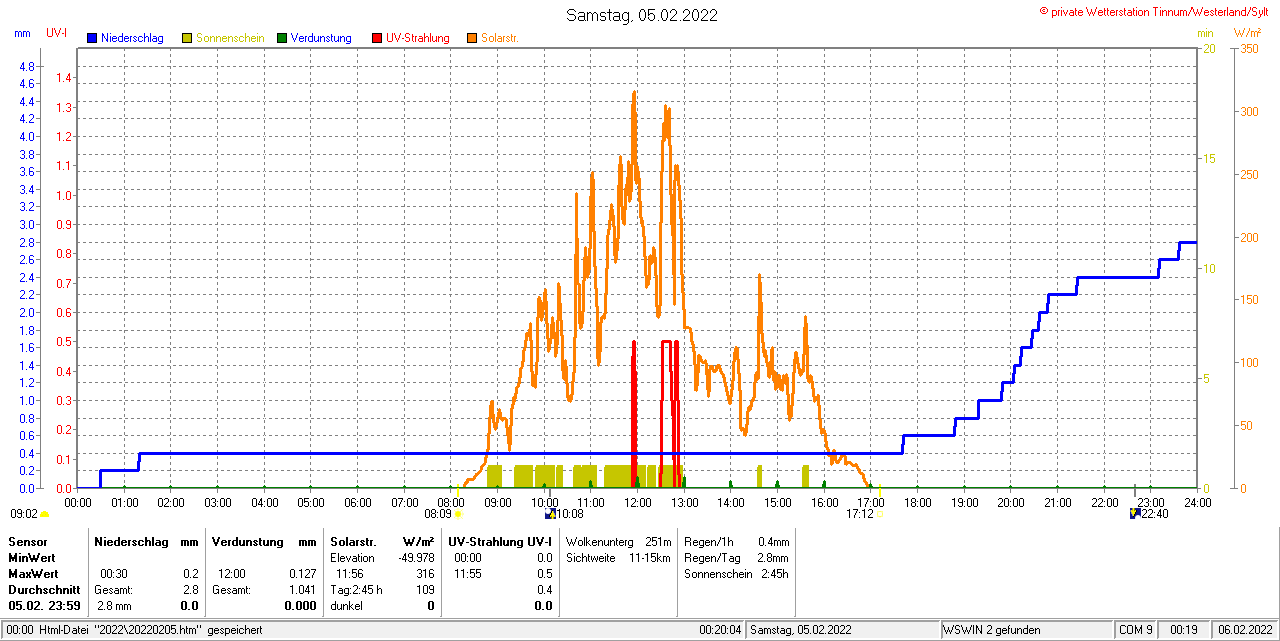Click the mm axis unit label top left
1280x641 pixels.
pos(23,33)
